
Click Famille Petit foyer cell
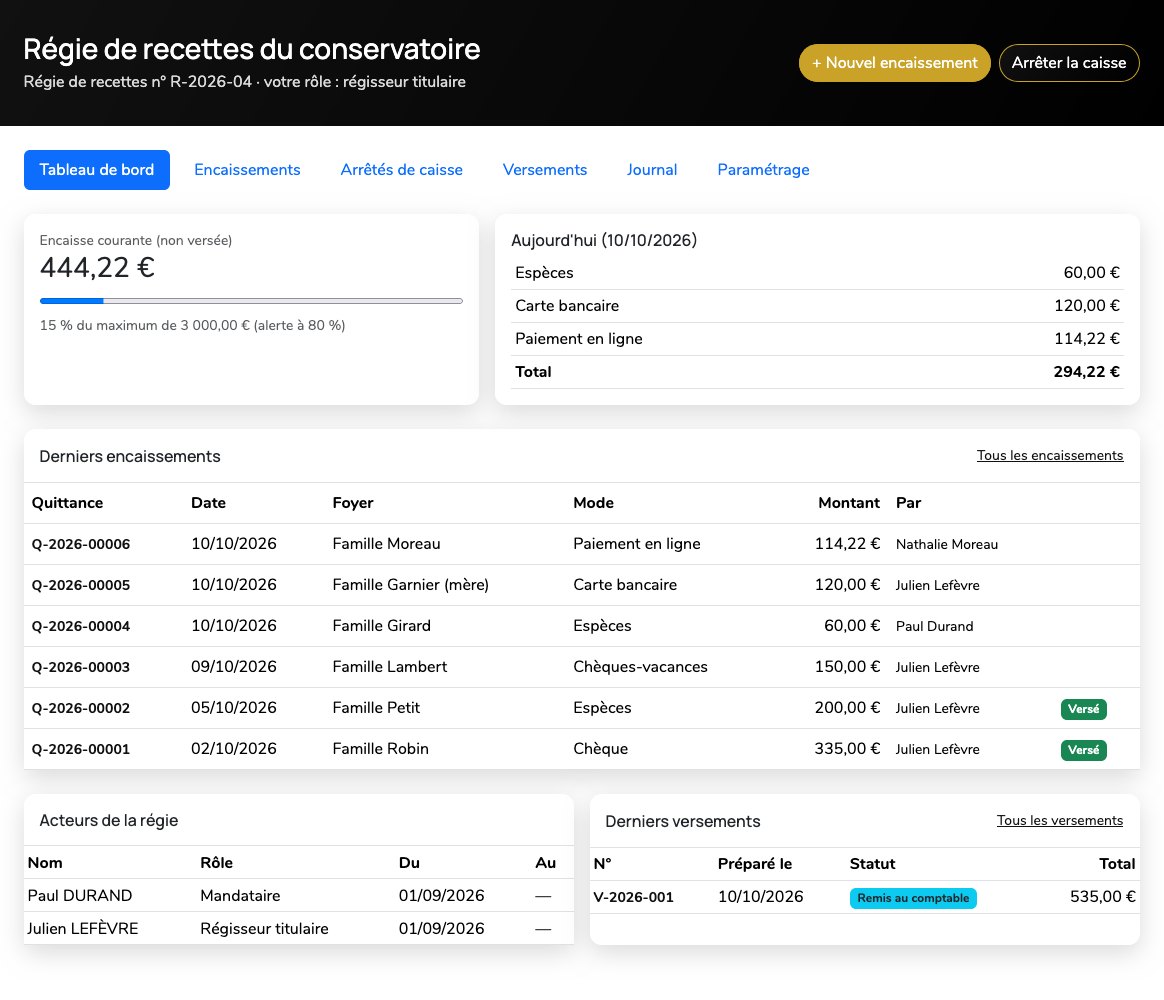[376, 708]
